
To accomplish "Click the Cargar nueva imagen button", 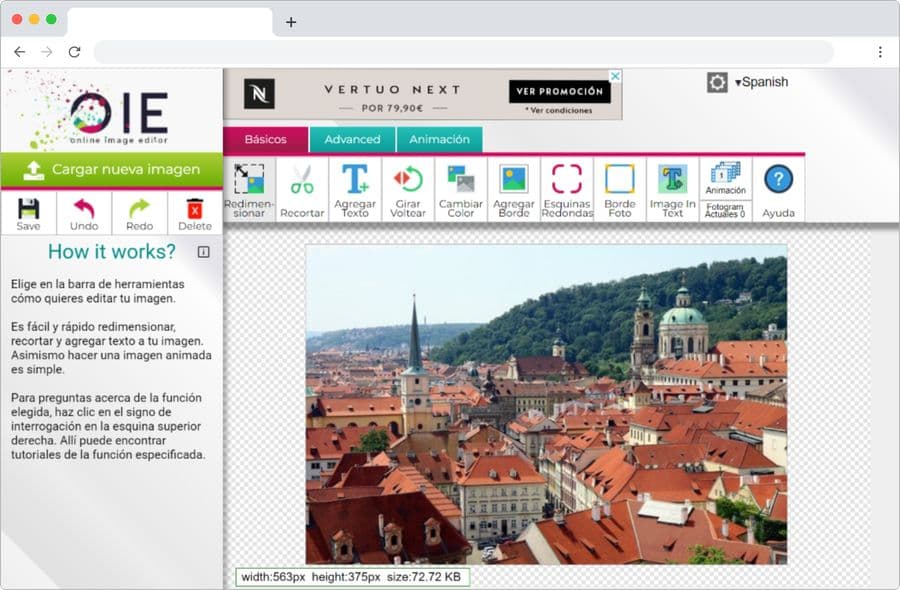I will (111, 169).
